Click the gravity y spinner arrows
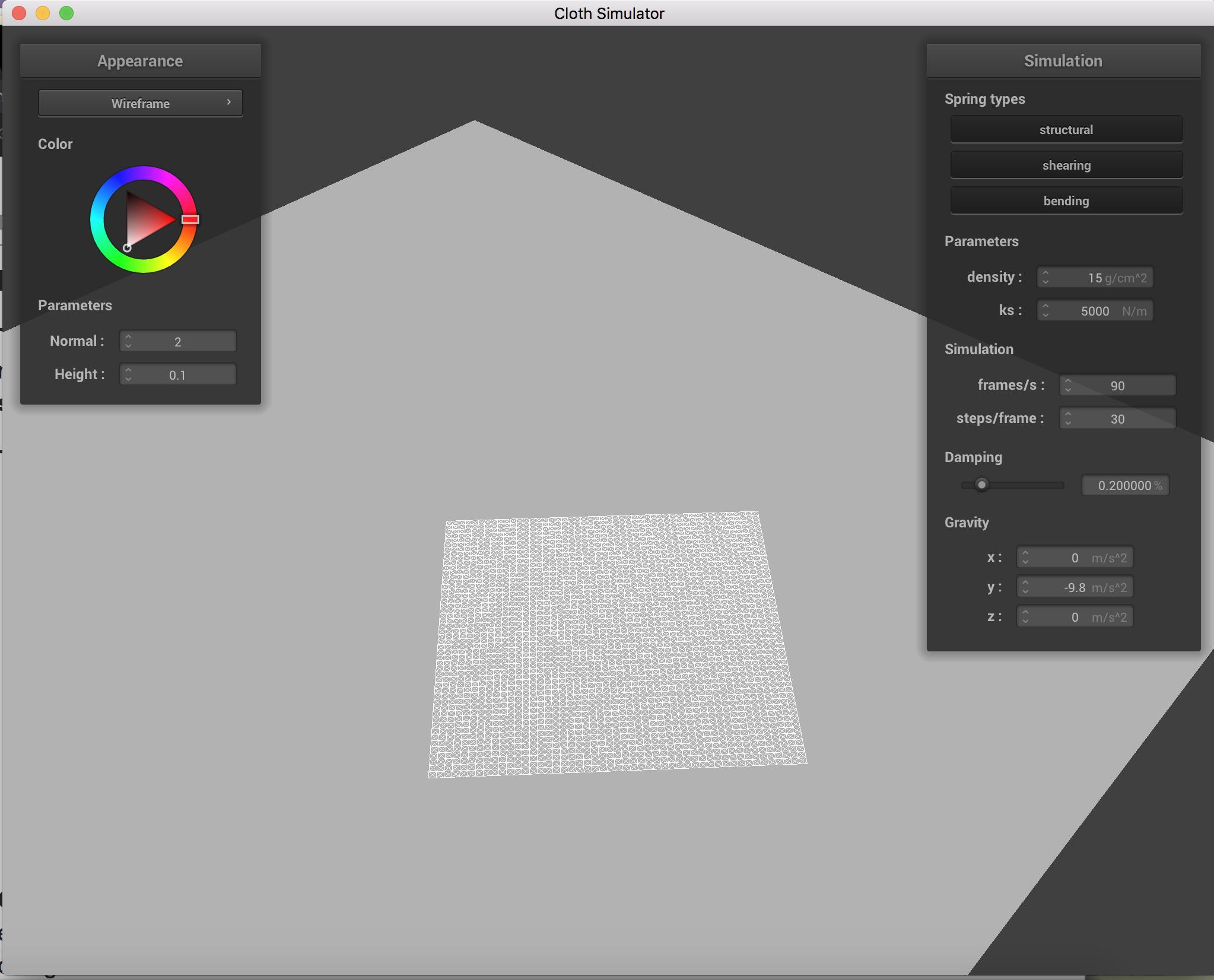This screenshot has width=1214, height=980. coord(1025,587)
